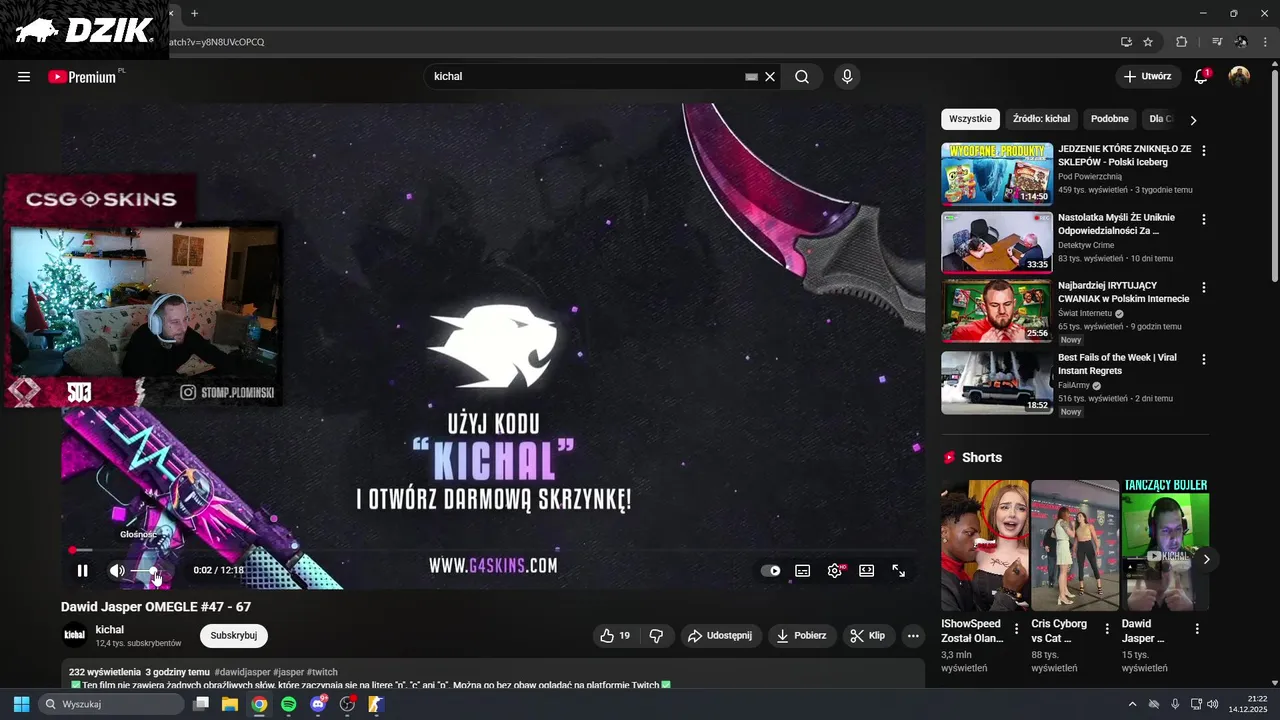Screen dimensions: 1280x720
Task: Open options for Cris Cyborg vs Cat Short
Action: (1107, 629)
